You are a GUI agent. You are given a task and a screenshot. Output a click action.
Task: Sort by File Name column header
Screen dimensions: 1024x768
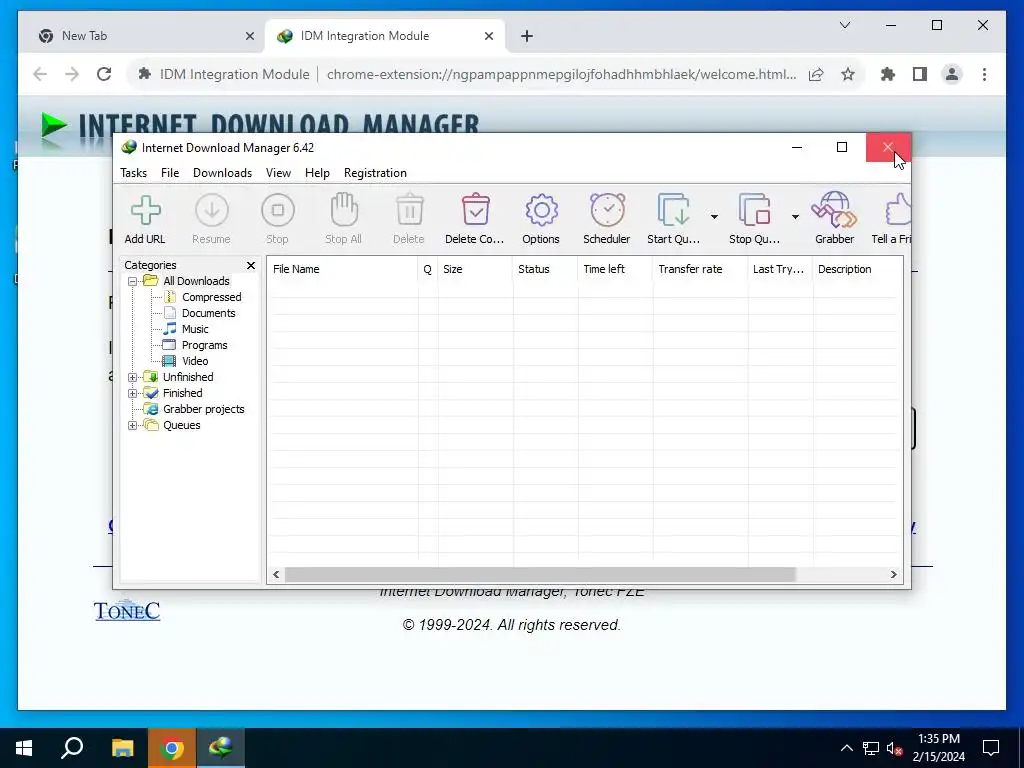(342, 269)
